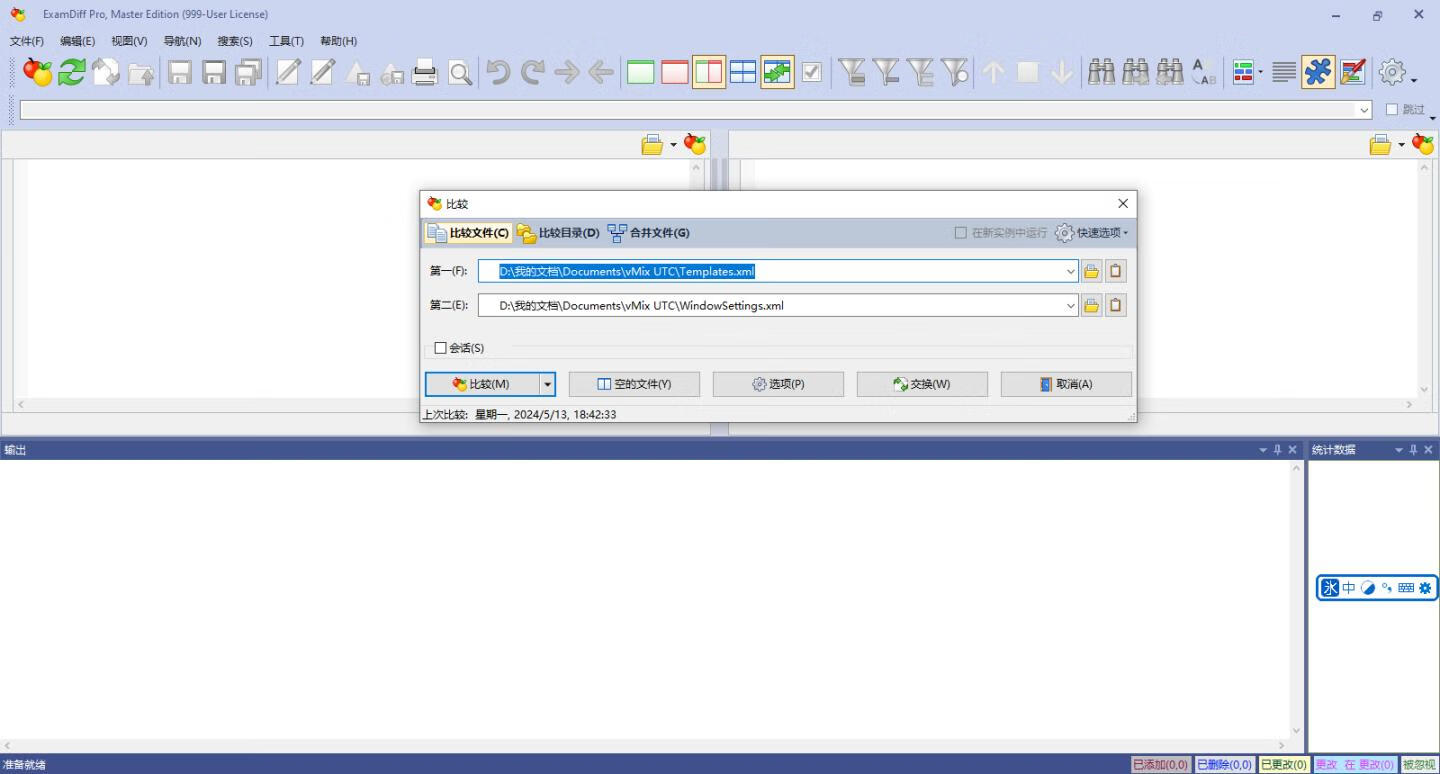Enable the 会话(S) session checkbox
This screenshot has width=1440, height=774.
click(x=441, y=348)
